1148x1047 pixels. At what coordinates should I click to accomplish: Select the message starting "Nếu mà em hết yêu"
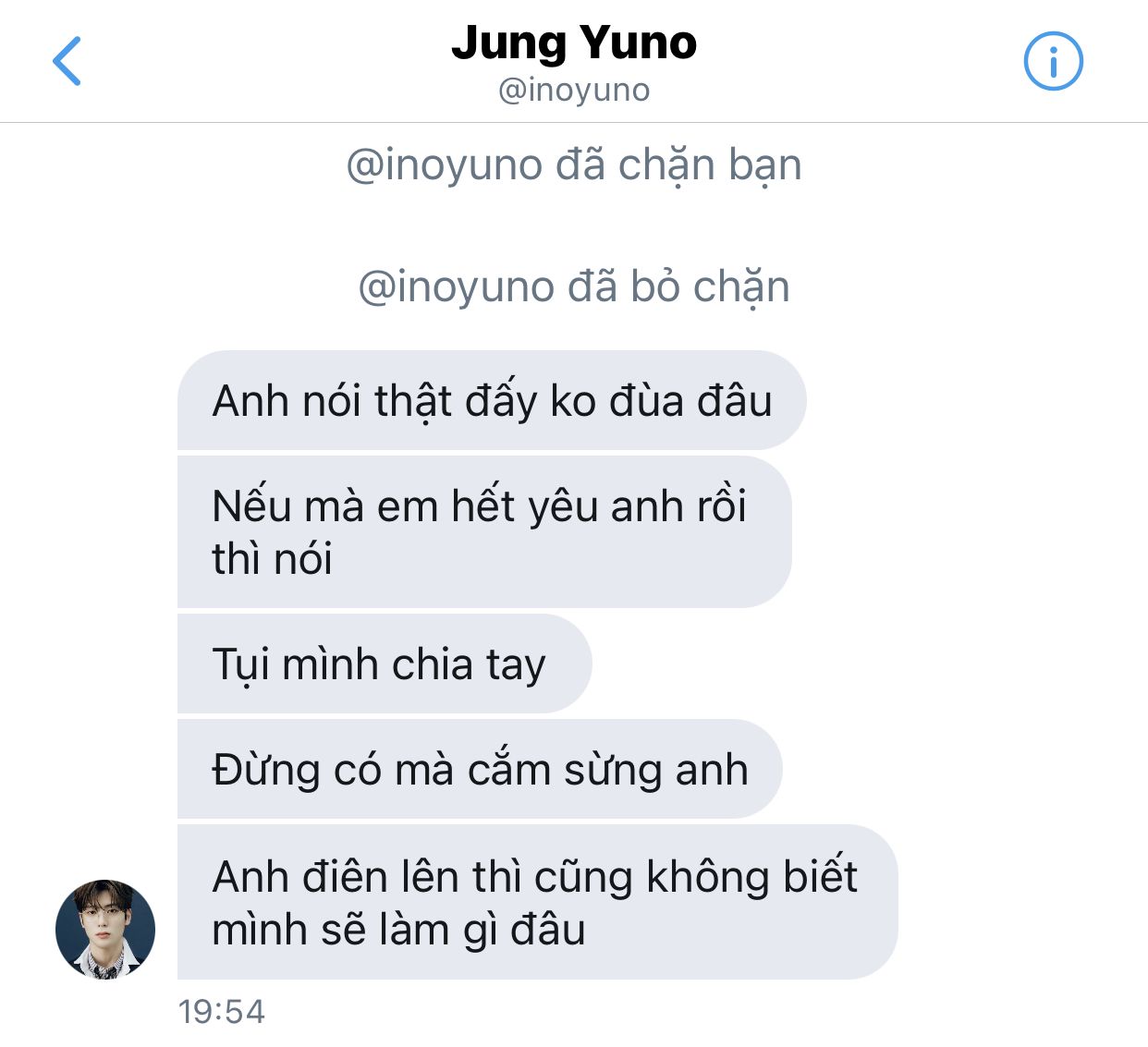[484, 531]
